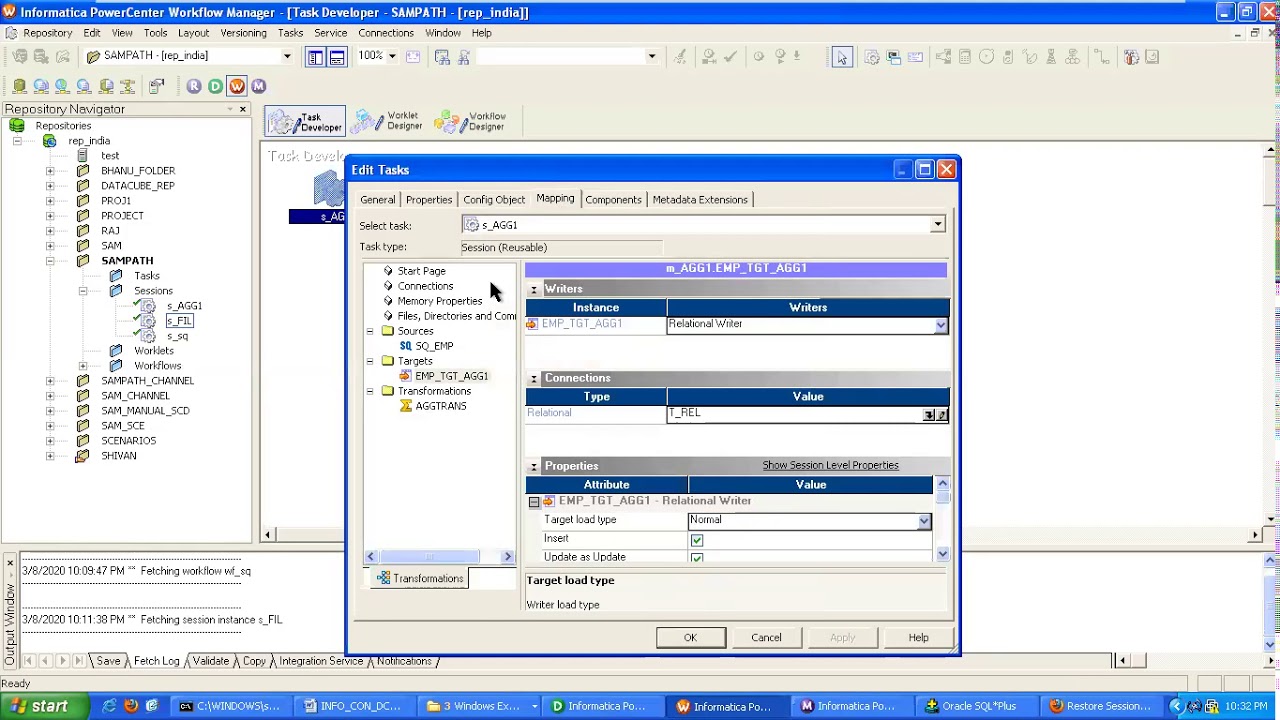The image size is (1280, 720).
Task: Collapse the Connections section in mapping pane
Action: pos(534,379)
